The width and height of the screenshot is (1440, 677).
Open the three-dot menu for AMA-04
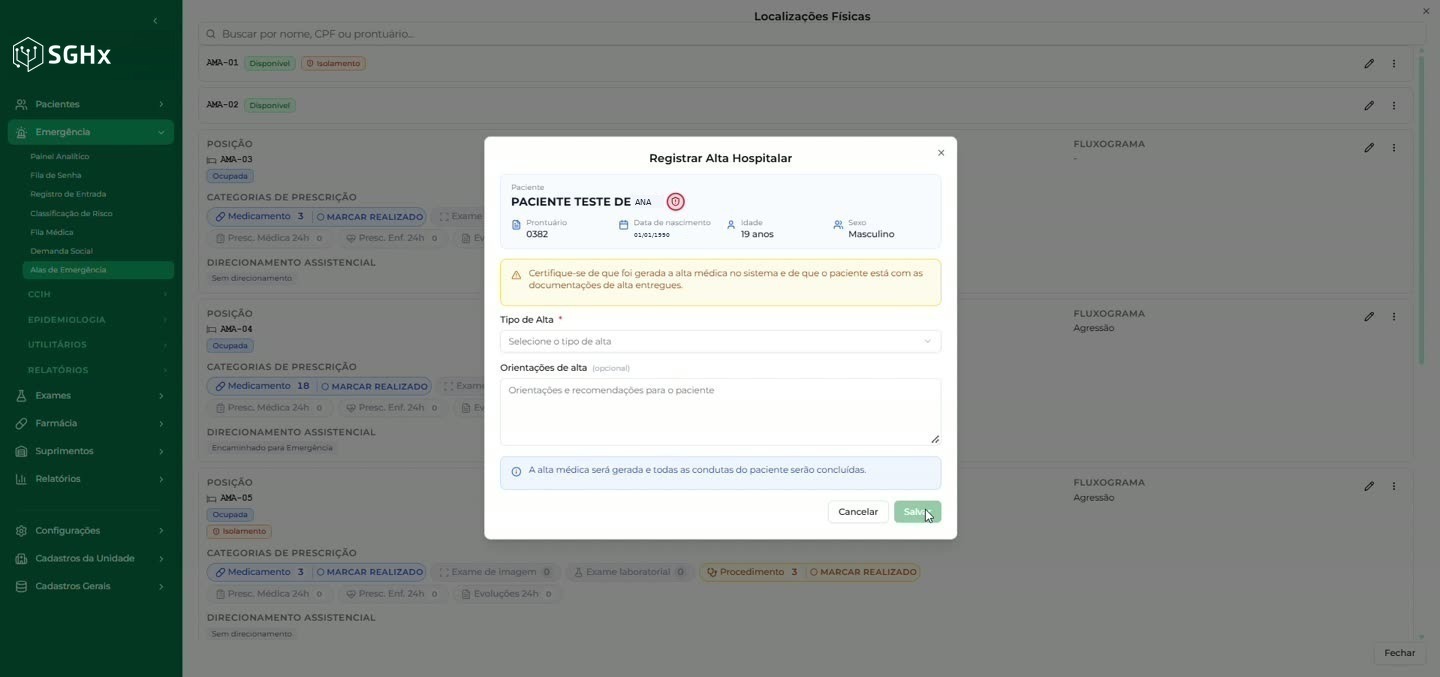tap(1394, 317)
